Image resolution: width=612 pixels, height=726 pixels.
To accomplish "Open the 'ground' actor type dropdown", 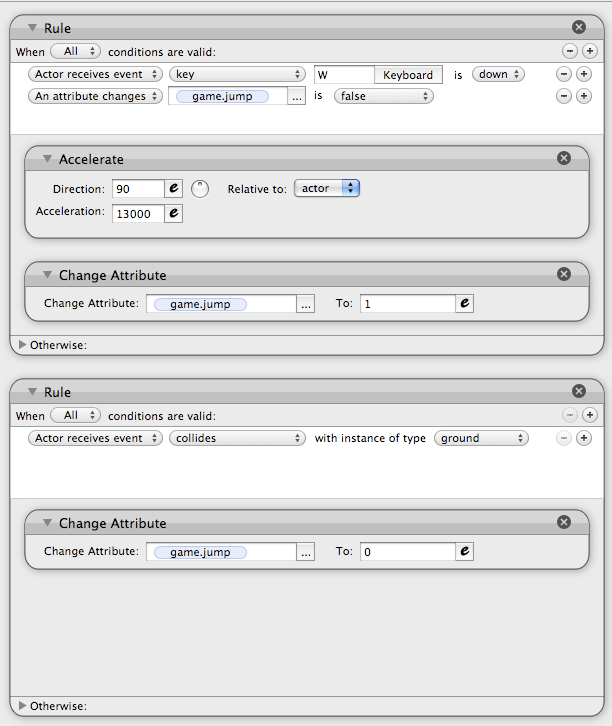I will (481, 438).
